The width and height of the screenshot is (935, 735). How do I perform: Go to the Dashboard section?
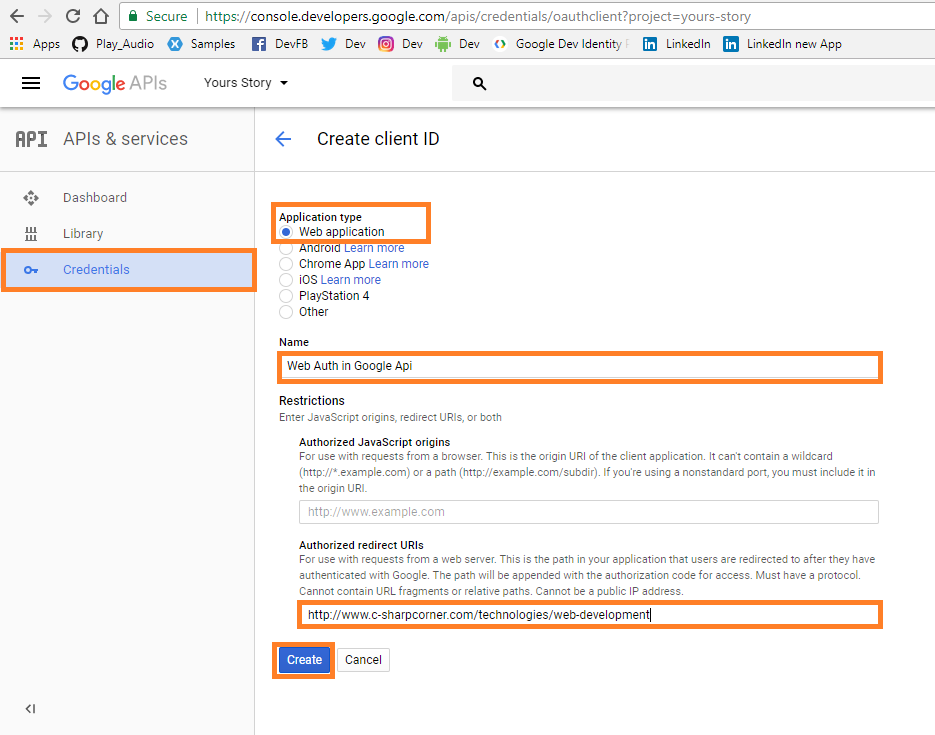click(x=95, y=197)
